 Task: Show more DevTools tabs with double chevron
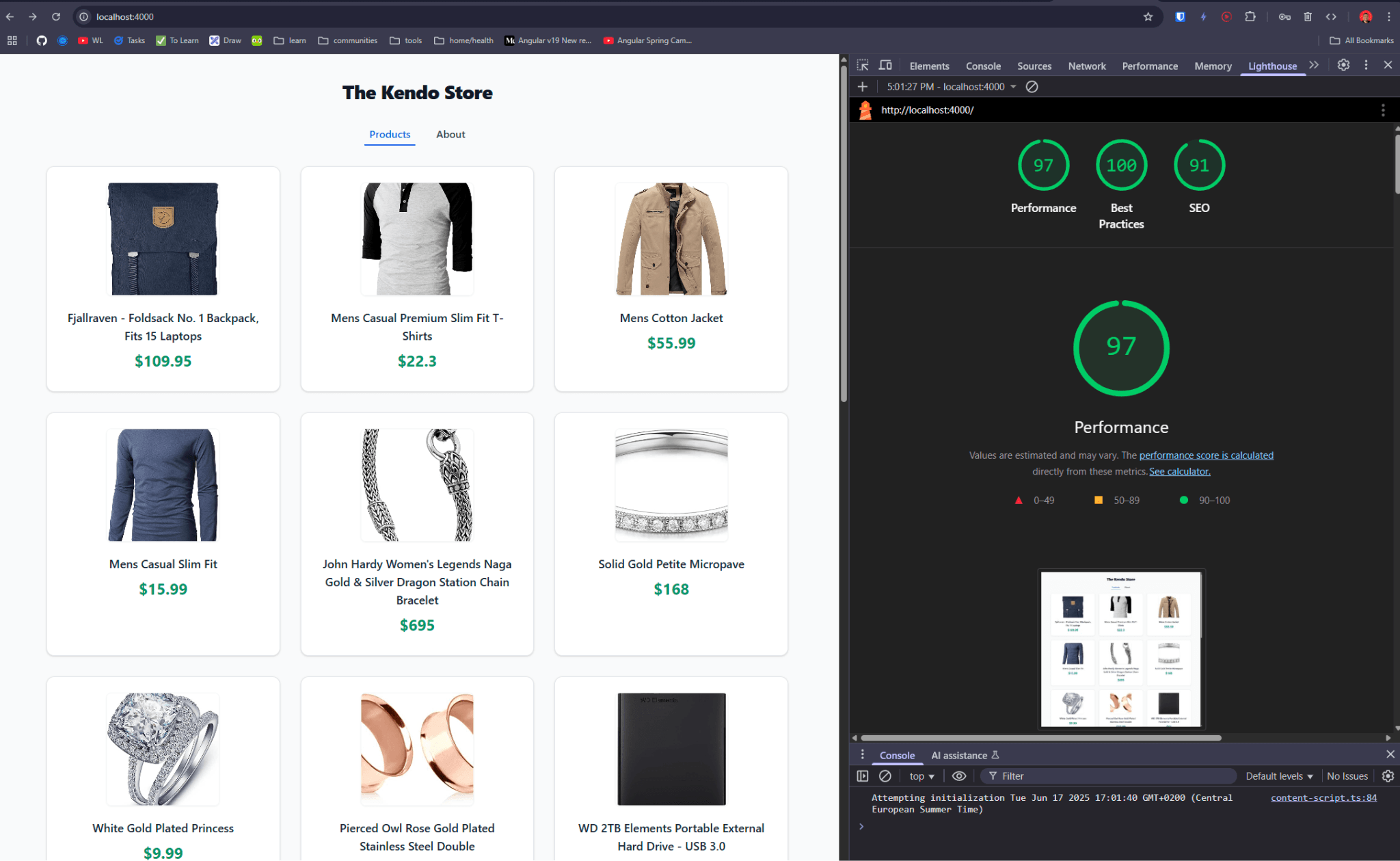1314,65
